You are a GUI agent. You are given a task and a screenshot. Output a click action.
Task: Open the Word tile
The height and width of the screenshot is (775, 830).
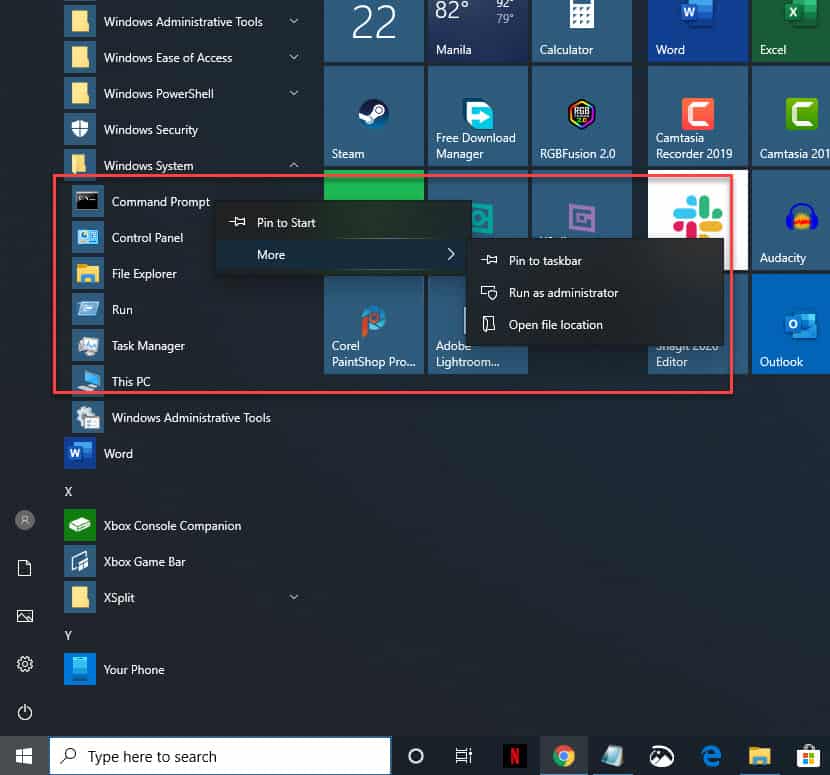pos(698,31)
